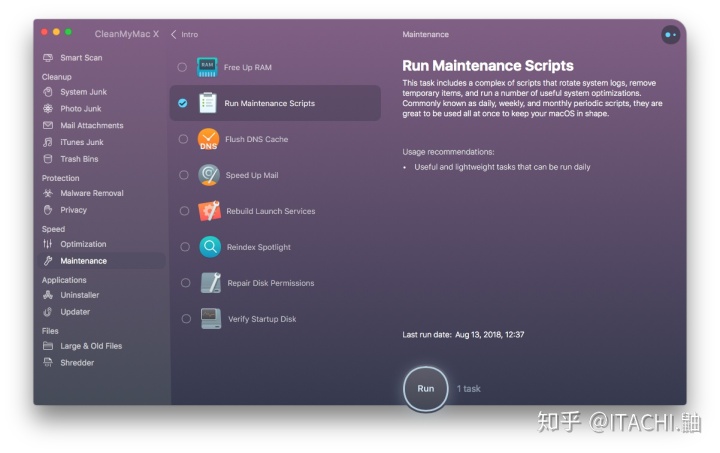Enable the Flush DNS Cache checkbox
This screenshot has width=720, height=453.
pyautogui.click(x=183, y=139)
